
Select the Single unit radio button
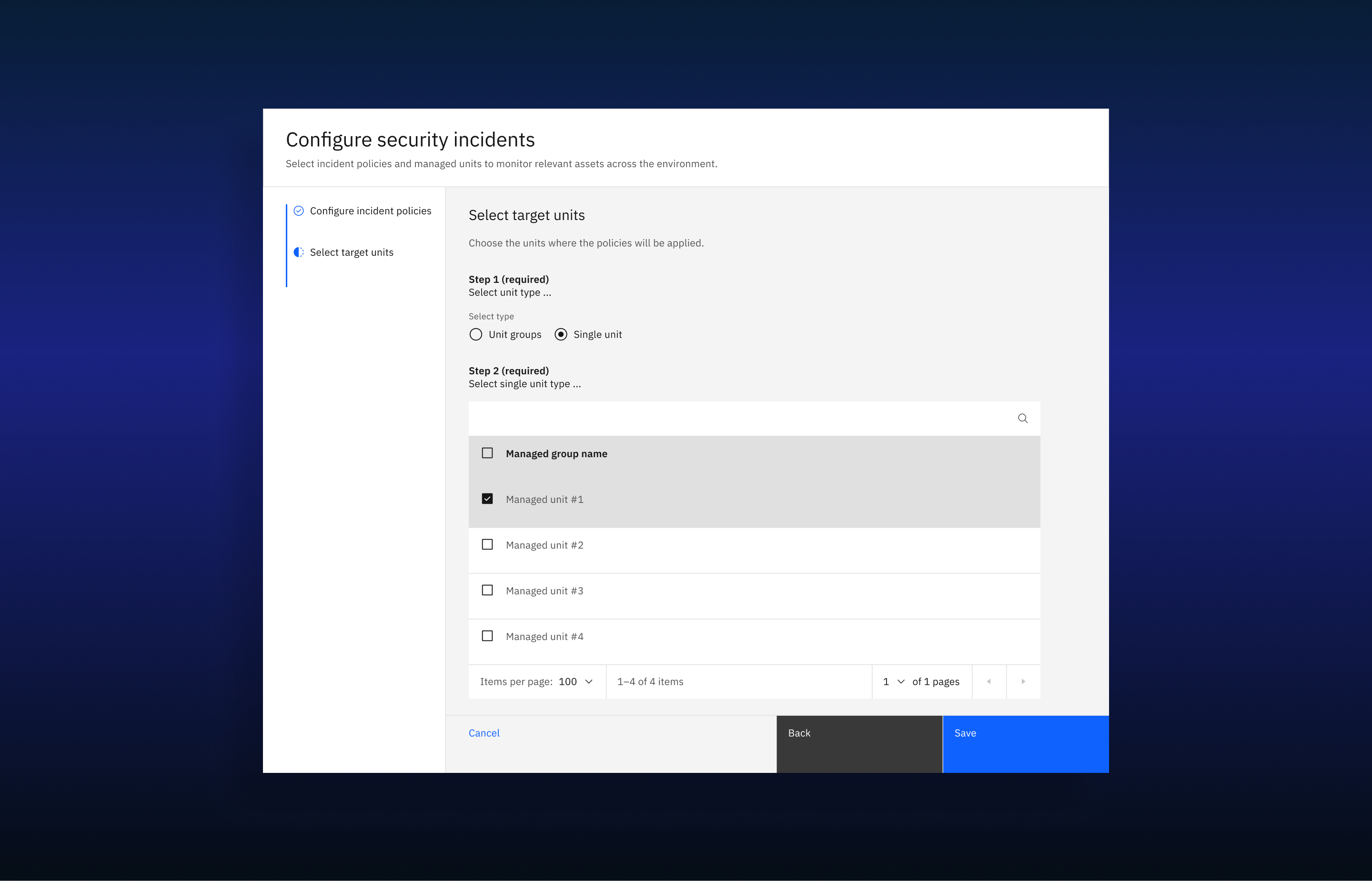pyautogui.click(x=561, y=334)
